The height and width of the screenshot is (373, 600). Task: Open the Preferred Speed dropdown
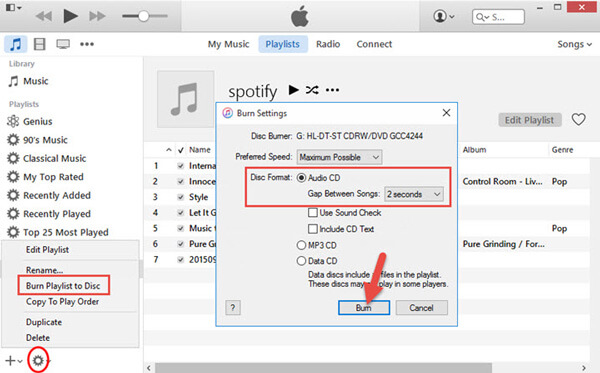pos(339,157)
